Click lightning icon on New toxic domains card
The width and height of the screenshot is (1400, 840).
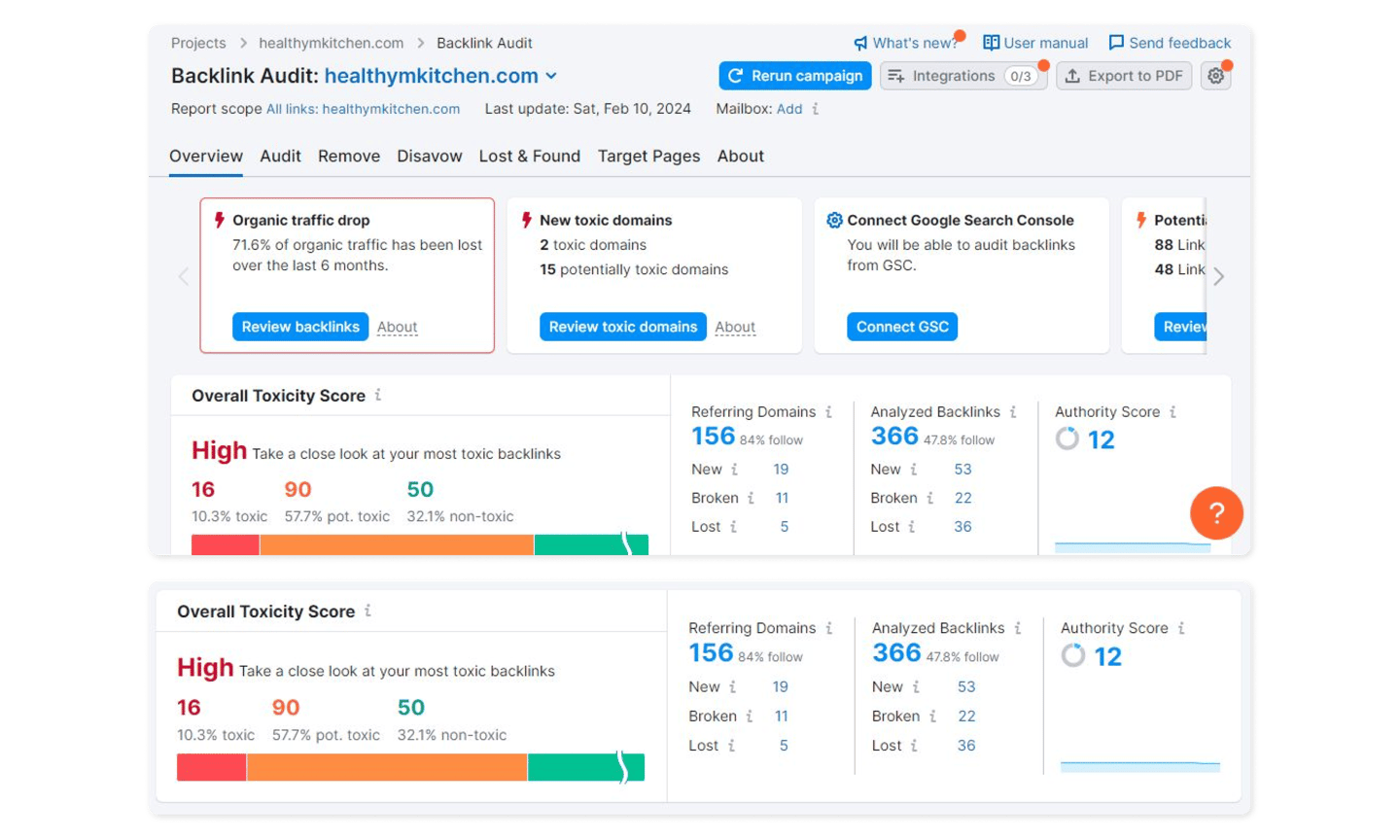click(x=527, y=220)
